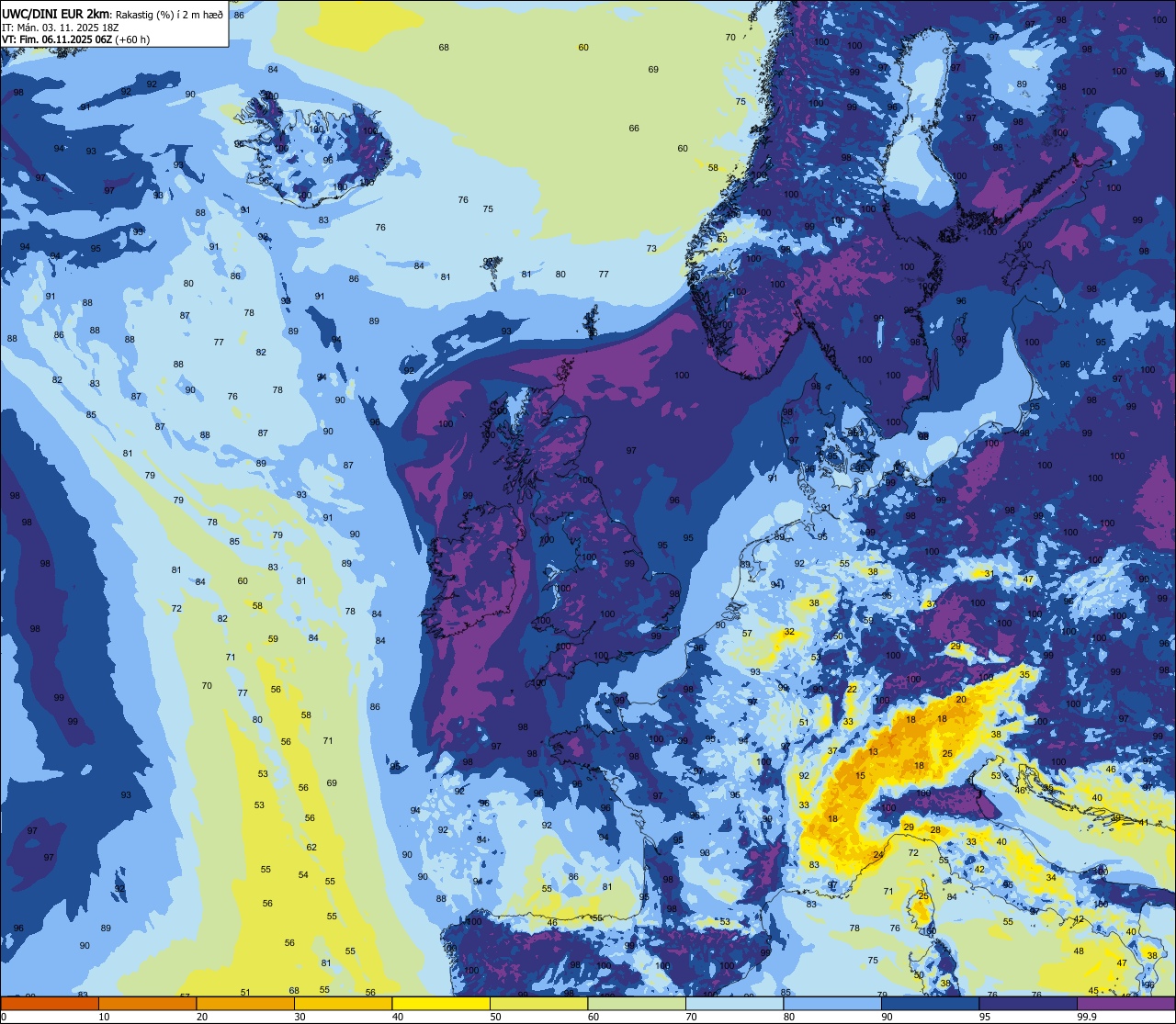
Task: Click the 90–95 medium blue legend swatch
Action: tap(930, 1003)
